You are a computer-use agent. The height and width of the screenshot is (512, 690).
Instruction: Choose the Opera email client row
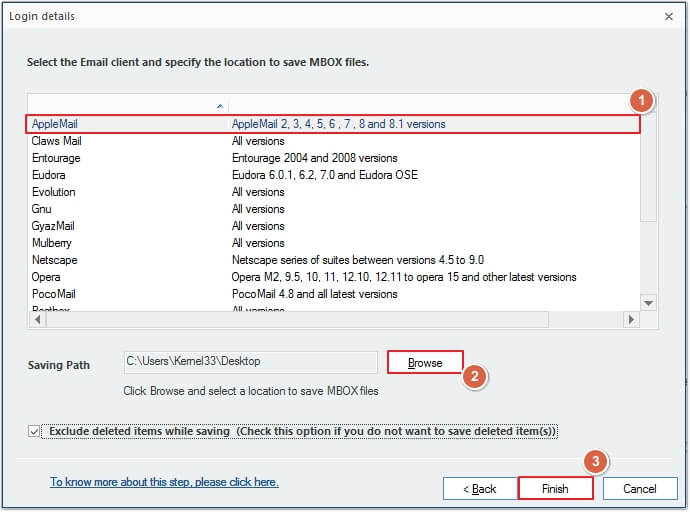coord(333,277)
